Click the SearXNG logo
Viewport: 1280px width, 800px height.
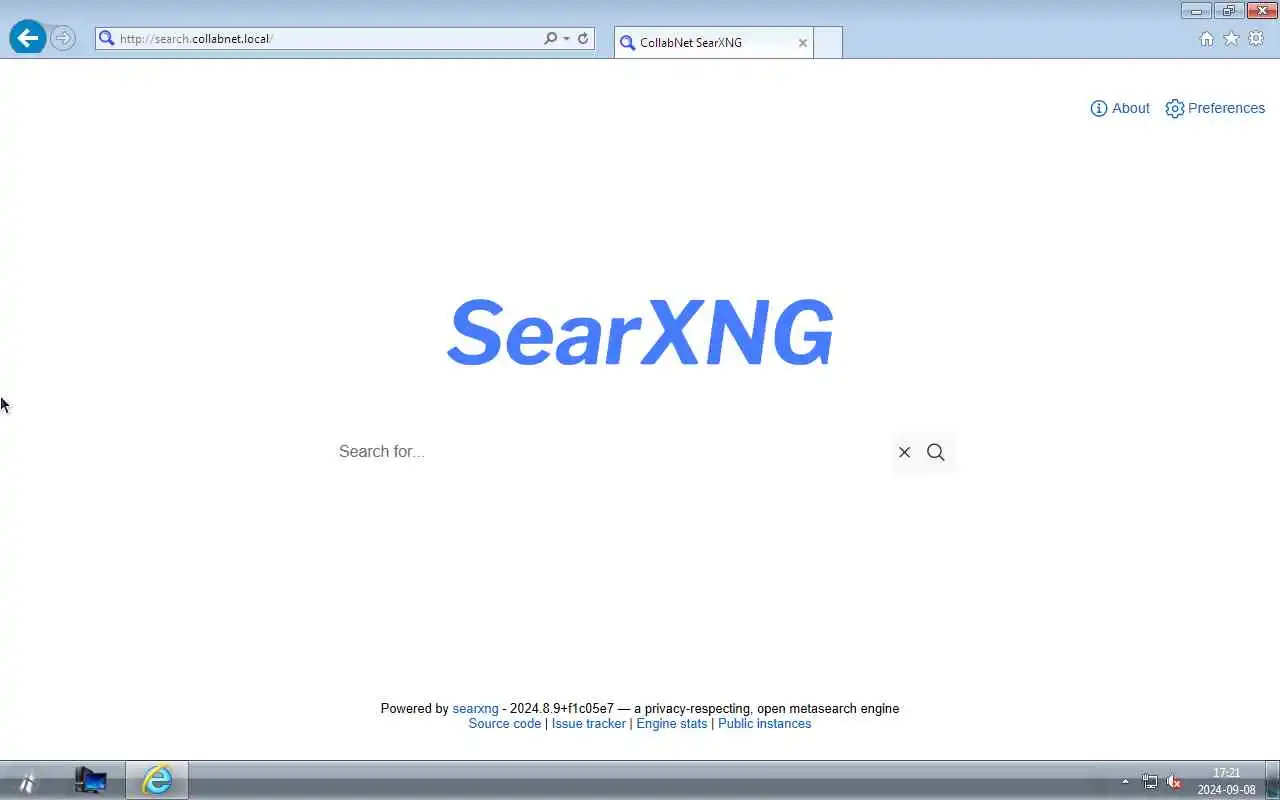tap(640, 332)
